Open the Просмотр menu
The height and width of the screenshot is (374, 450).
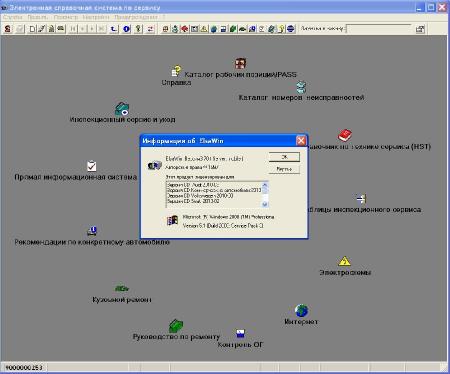coord(66,17)
